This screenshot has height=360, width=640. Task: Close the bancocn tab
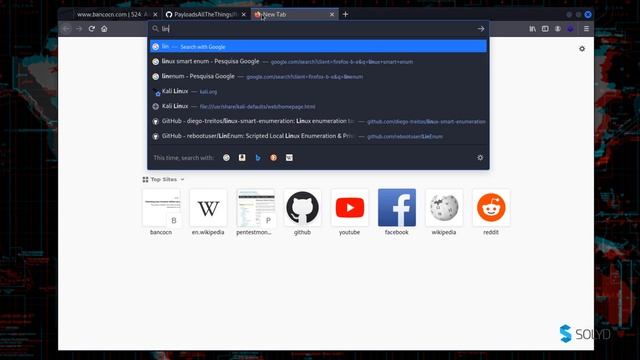(155, 14)
